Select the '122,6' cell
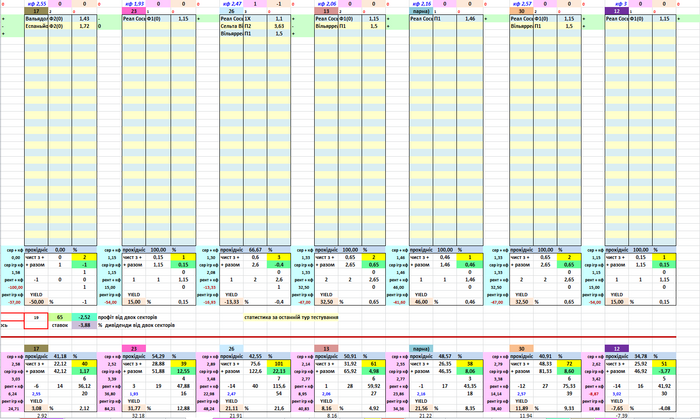 [255, 371]
